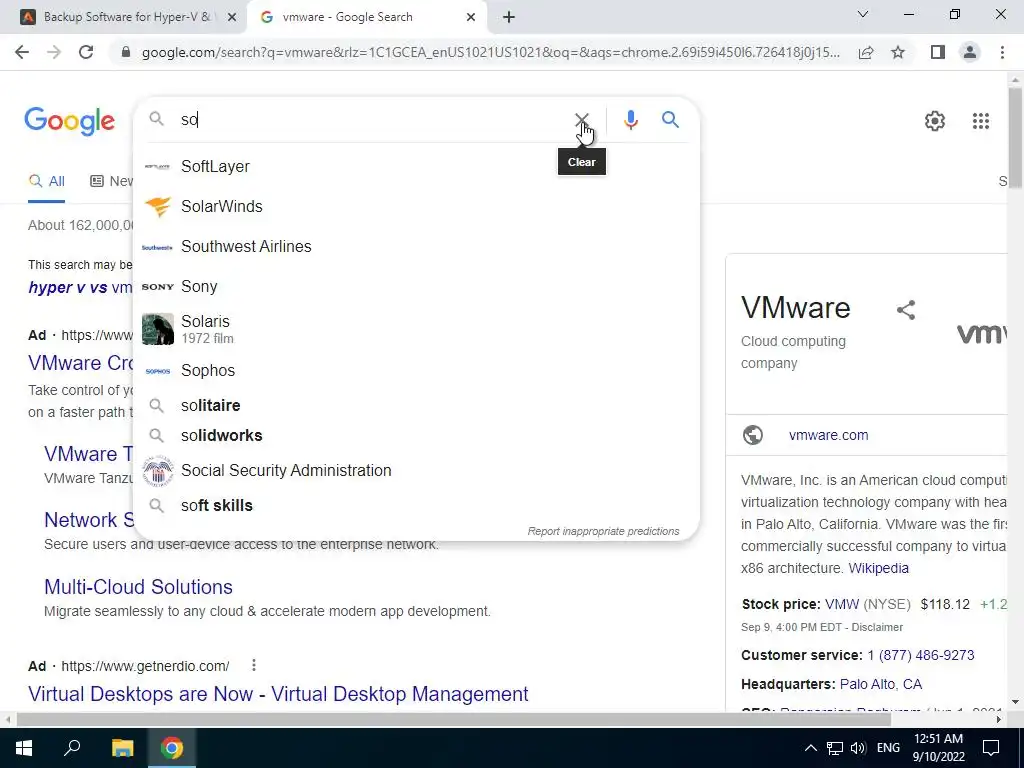1024x768 pixels.
Task: Open Windows taskbar search
Action: 72,748
